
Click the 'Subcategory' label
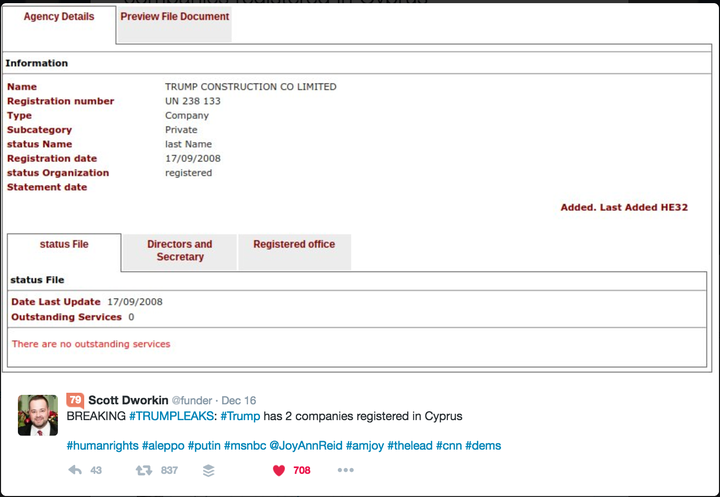pyautogui.click(x=39, y=130)
